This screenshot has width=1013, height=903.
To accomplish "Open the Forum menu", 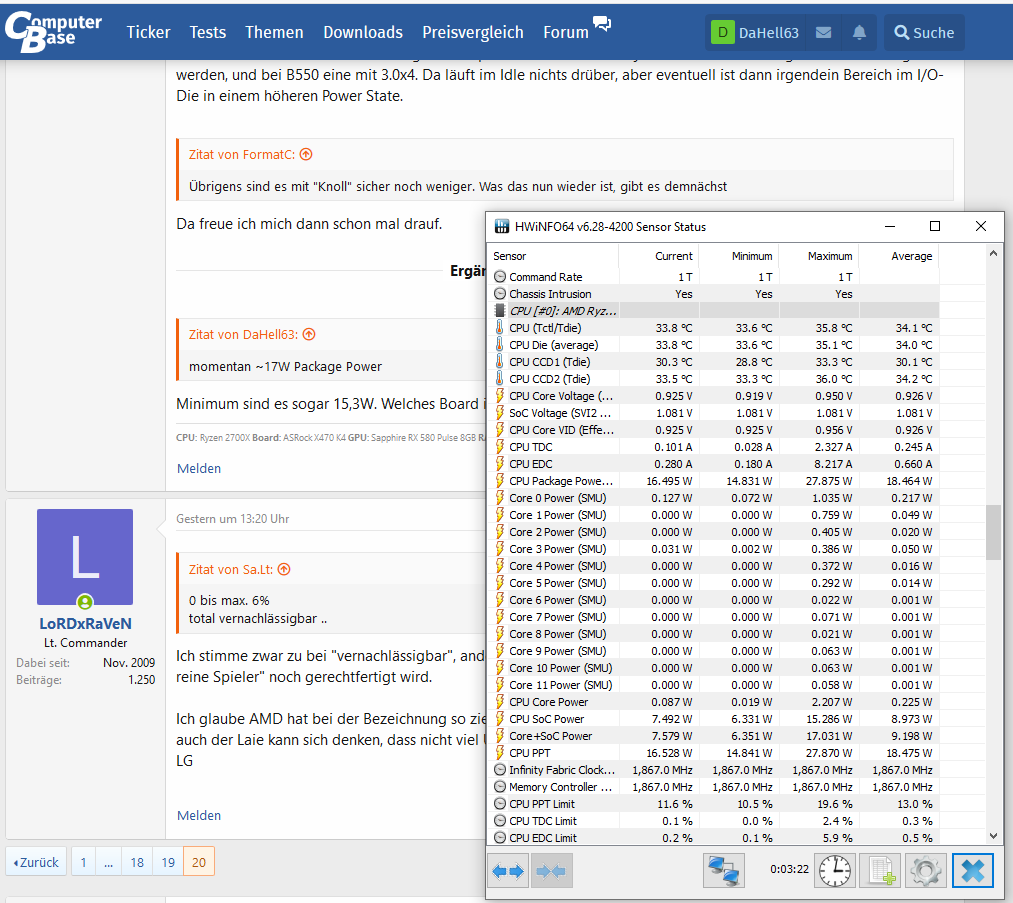I will point(566,32).
